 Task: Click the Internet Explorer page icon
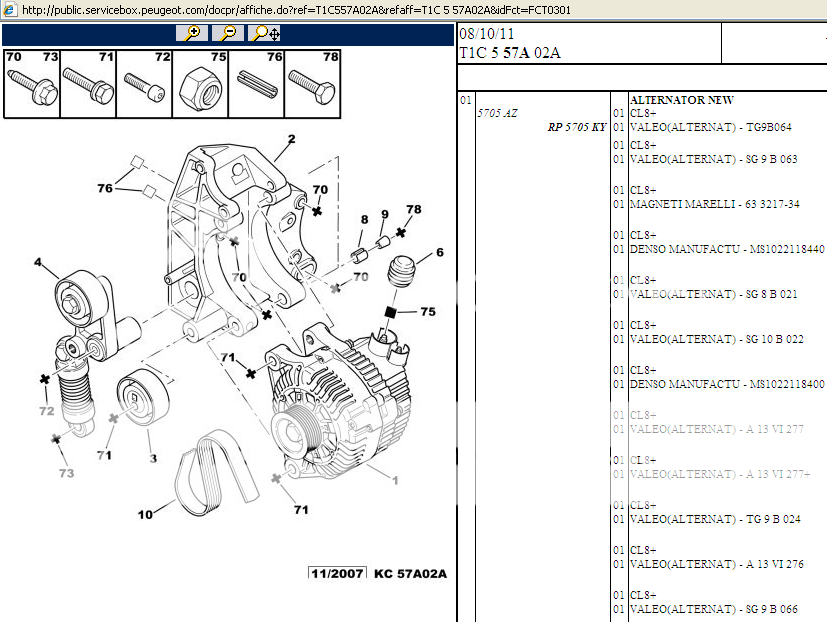pos(10,10)
